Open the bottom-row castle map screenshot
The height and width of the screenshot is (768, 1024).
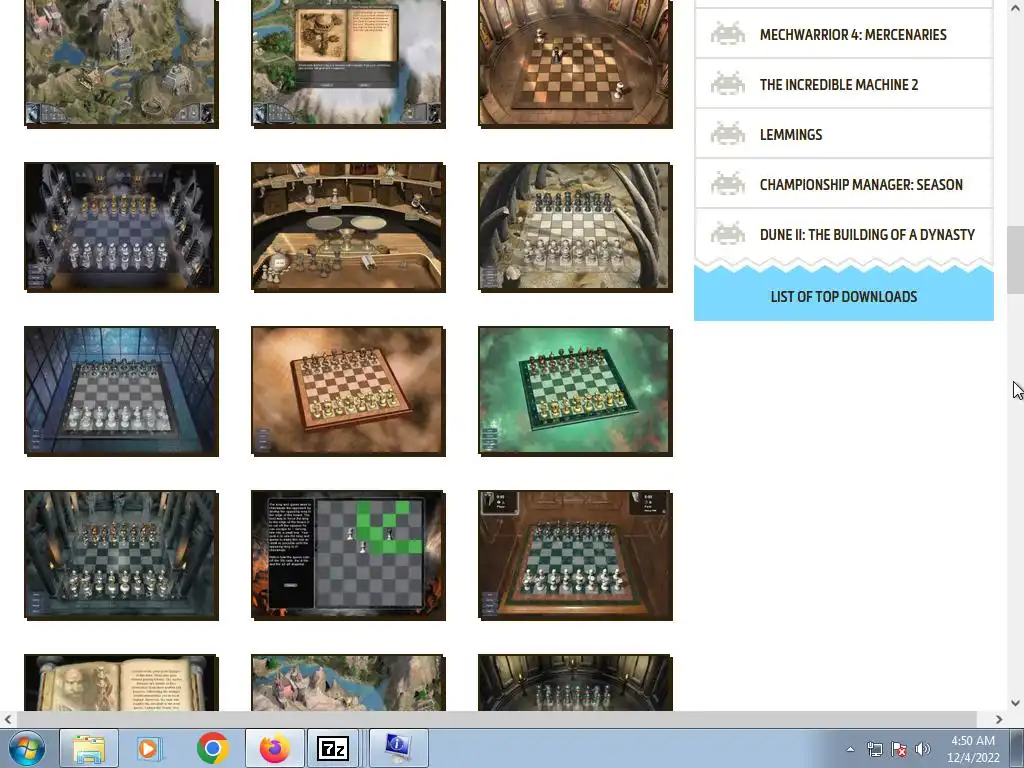(348, 682)
